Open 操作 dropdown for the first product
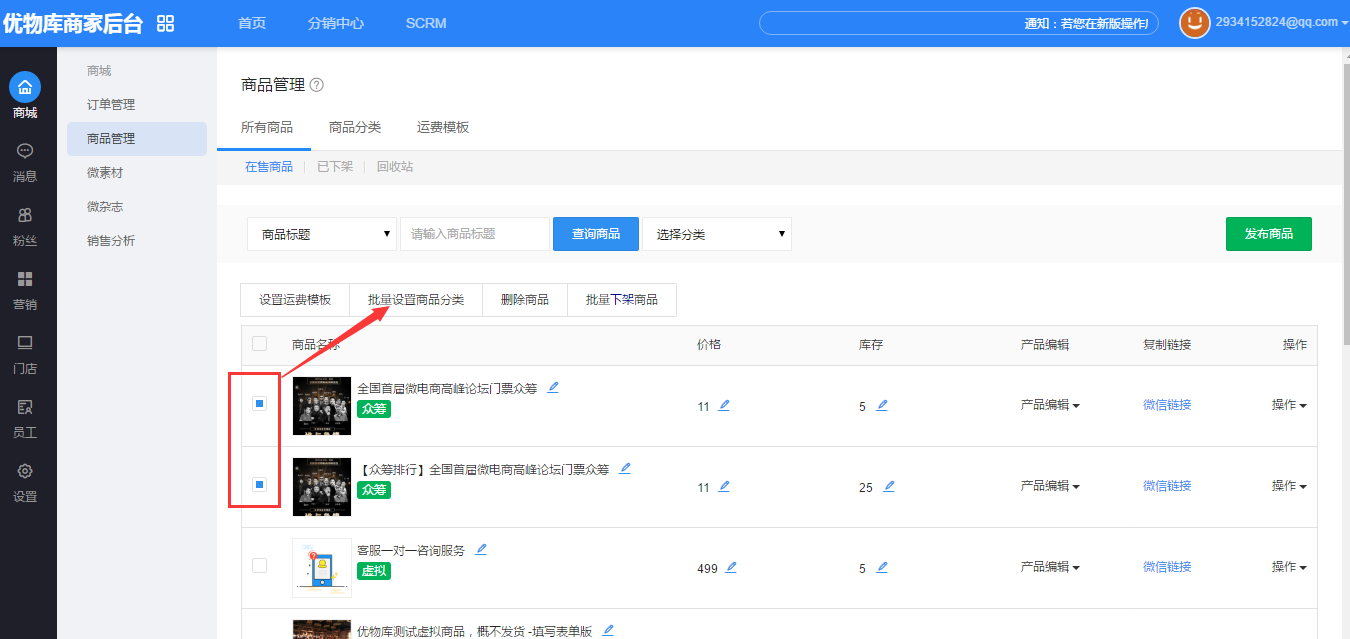1350x639 pixels. (x=1288, y=405)
